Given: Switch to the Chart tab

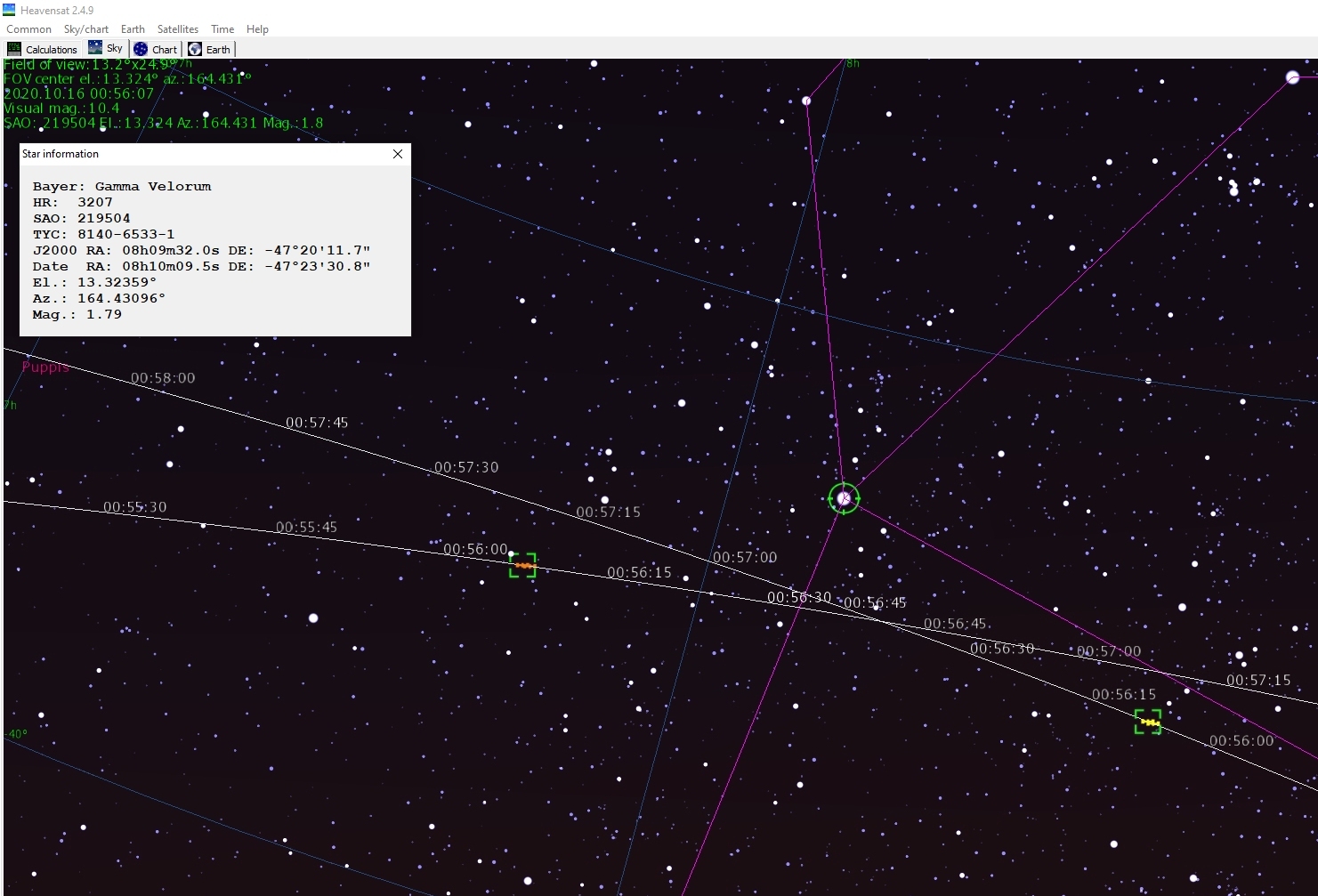Looking at the screenshot, I should click(x=156, y=49).
